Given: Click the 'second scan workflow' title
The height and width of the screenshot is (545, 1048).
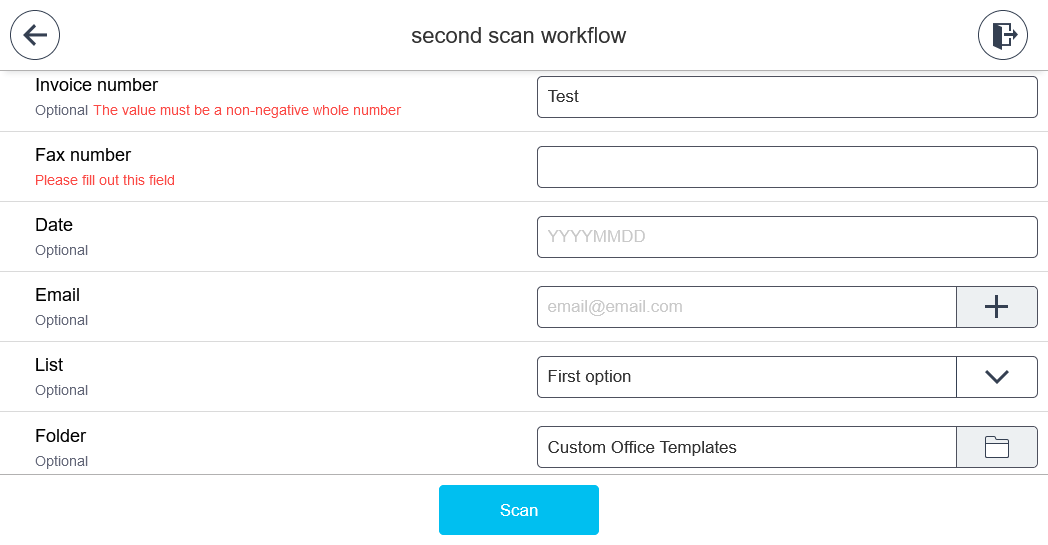Looking at the screenshot, I should pyautogui.click(x=518, y=36).
